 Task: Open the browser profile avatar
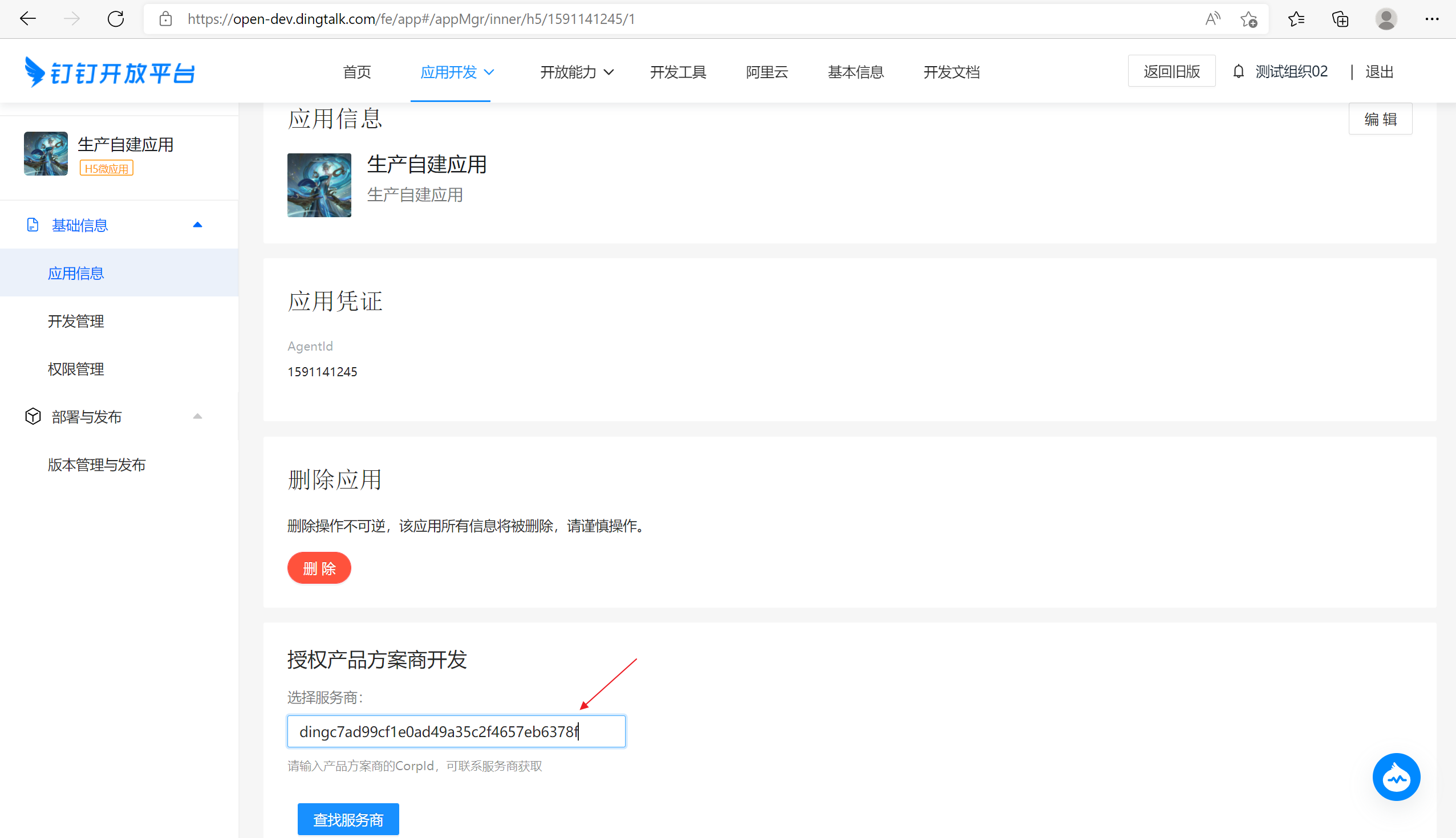(x=1386, y=19)
